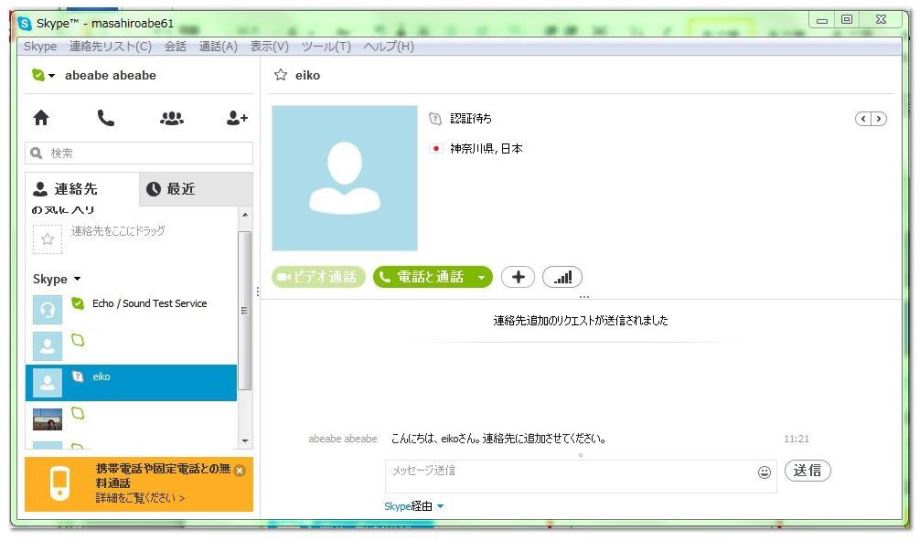The width and height of the screenshot is (920, 541).
Task: Click the pane splitter dots handle
Action: pos(258,291)
